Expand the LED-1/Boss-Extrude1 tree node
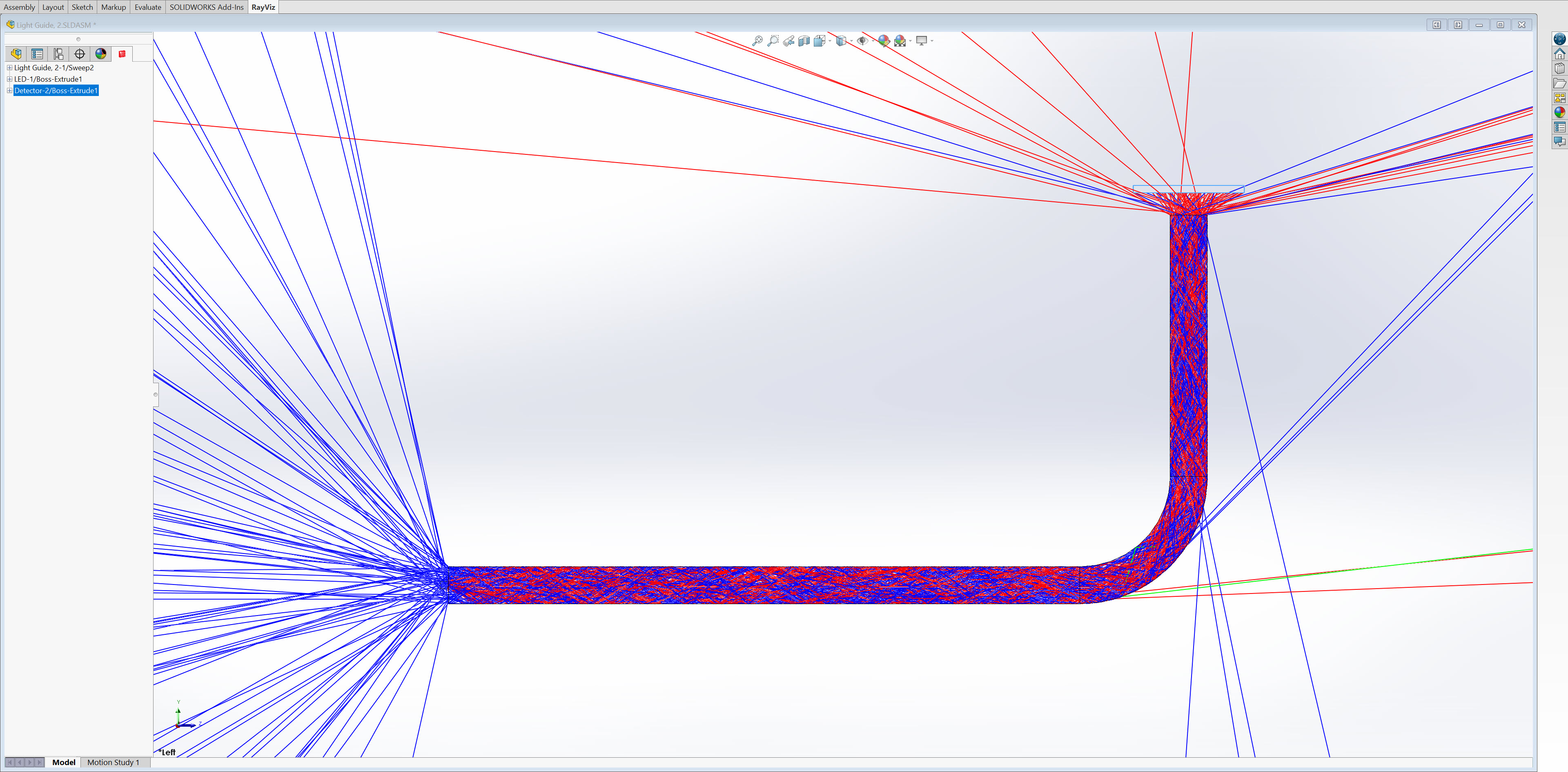1568x772 pixels. coord(9,79)
